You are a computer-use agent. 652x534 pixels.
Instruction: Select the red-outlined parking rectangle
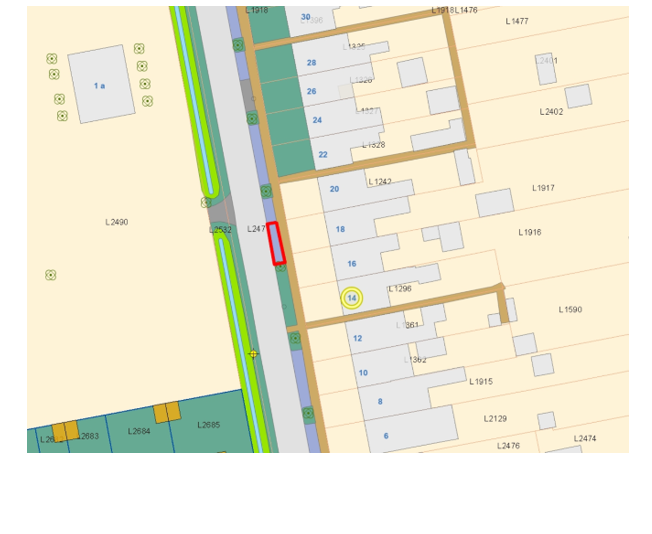(276, 243)
